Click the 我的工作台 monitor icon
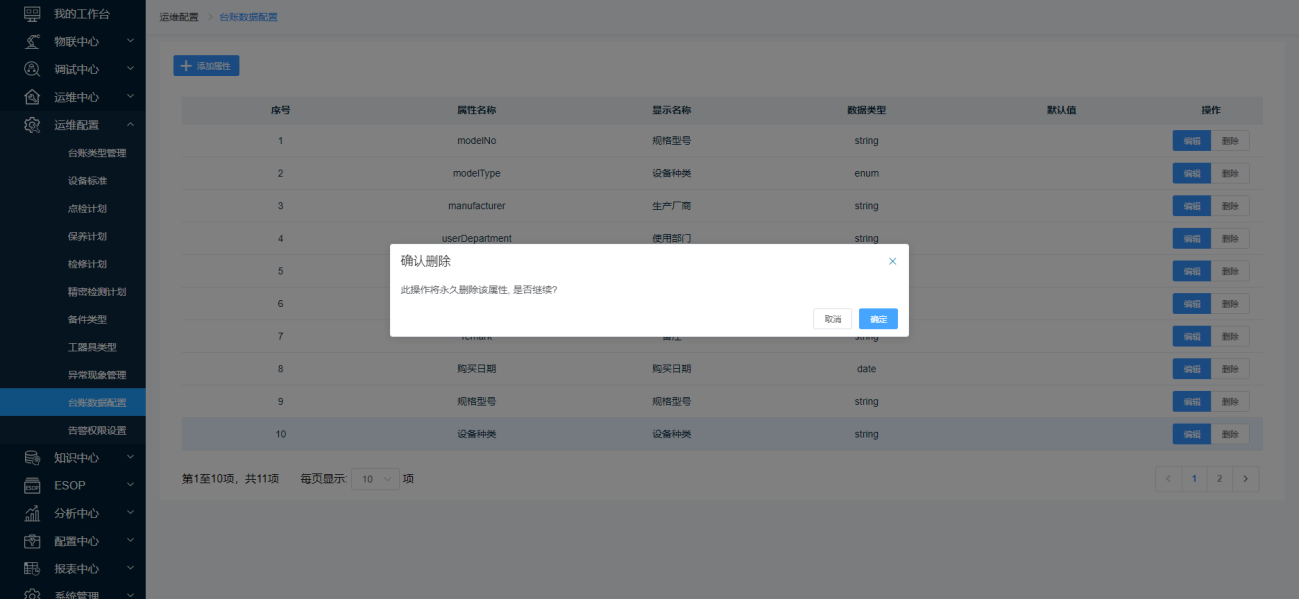This screenshot has height=599, width=1299. point(32,14)
